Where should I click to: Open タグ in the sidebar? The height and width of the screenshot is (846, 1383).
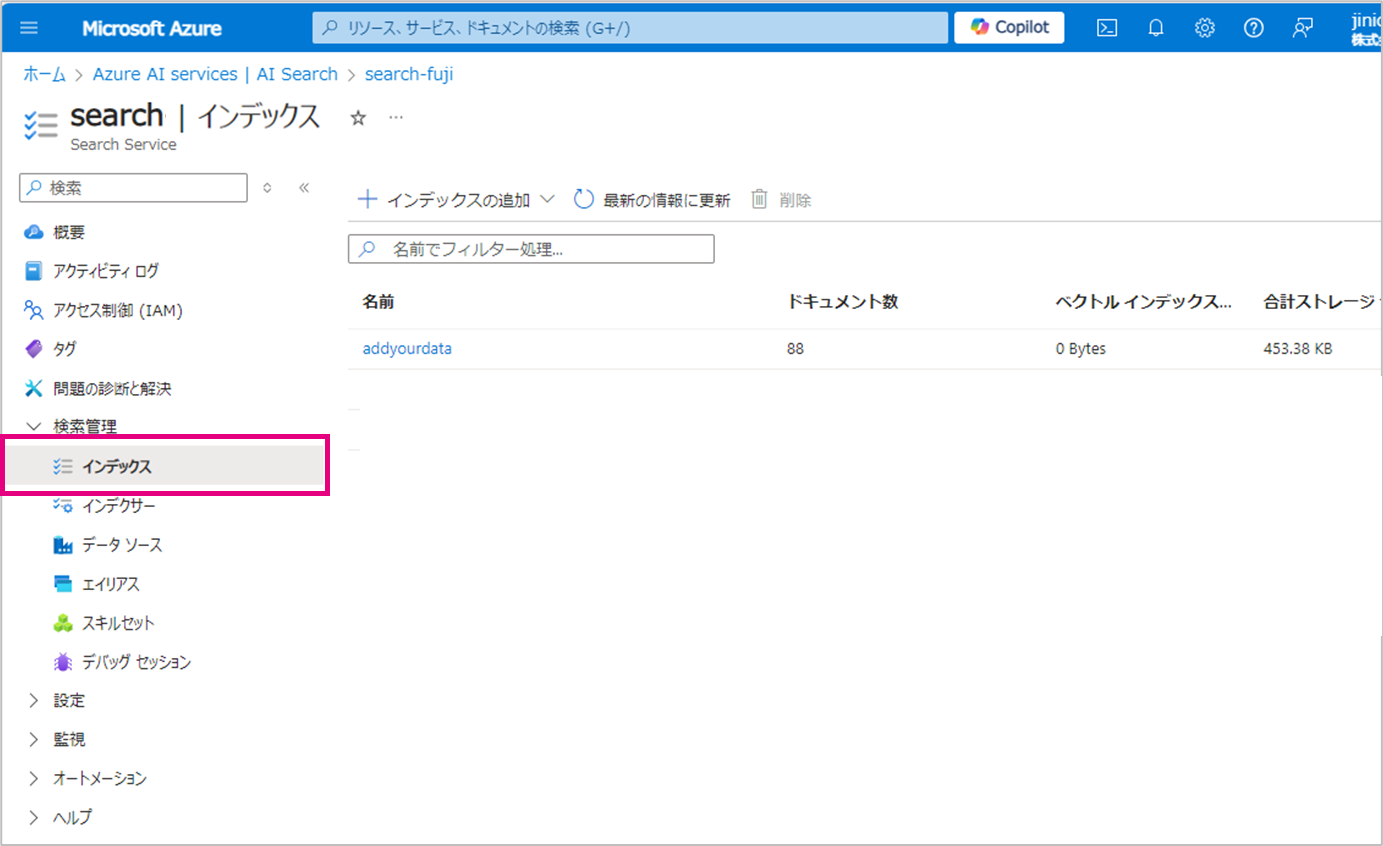(50, 349)
